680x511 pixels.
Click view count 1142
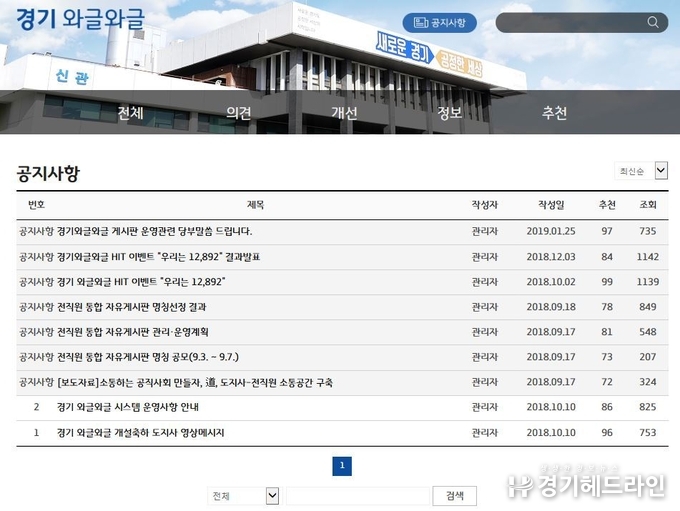pos(648,257)
